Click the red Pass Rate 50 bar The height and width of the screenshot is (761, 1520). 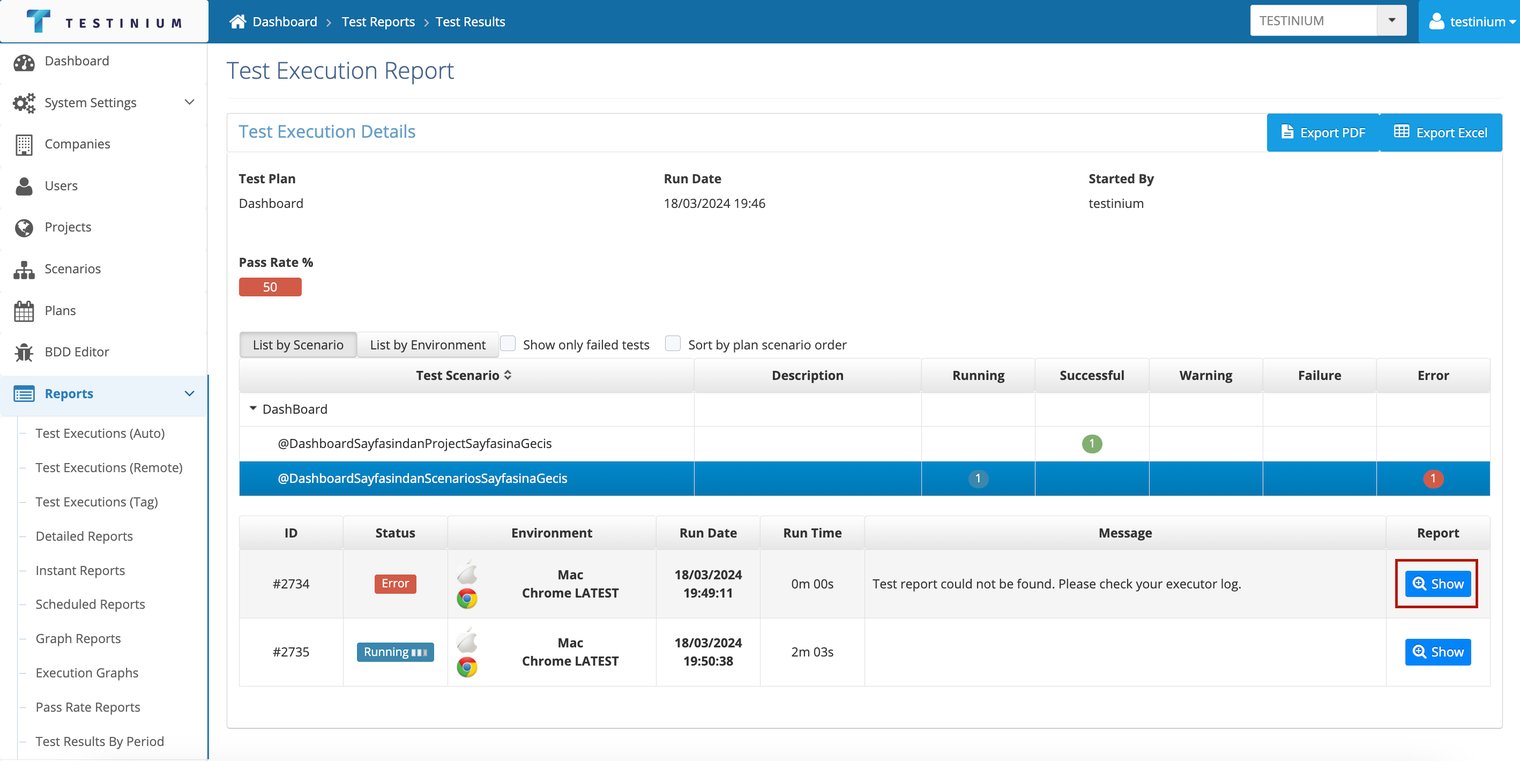click(270, 287)
